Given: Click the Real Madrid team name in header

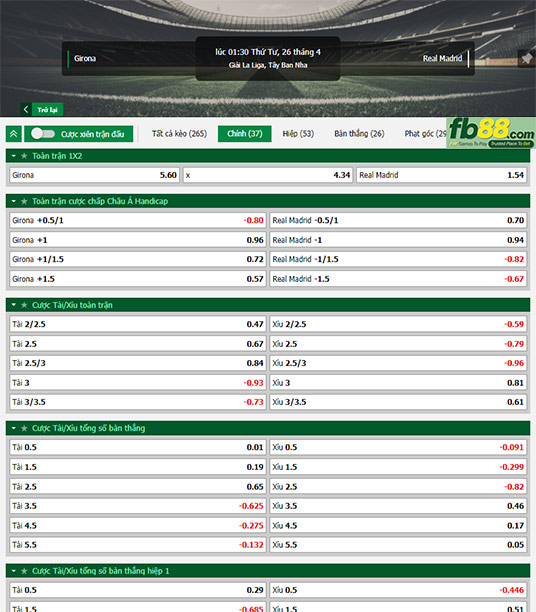Looking at the screenshot, I should (x=442, y=59).
